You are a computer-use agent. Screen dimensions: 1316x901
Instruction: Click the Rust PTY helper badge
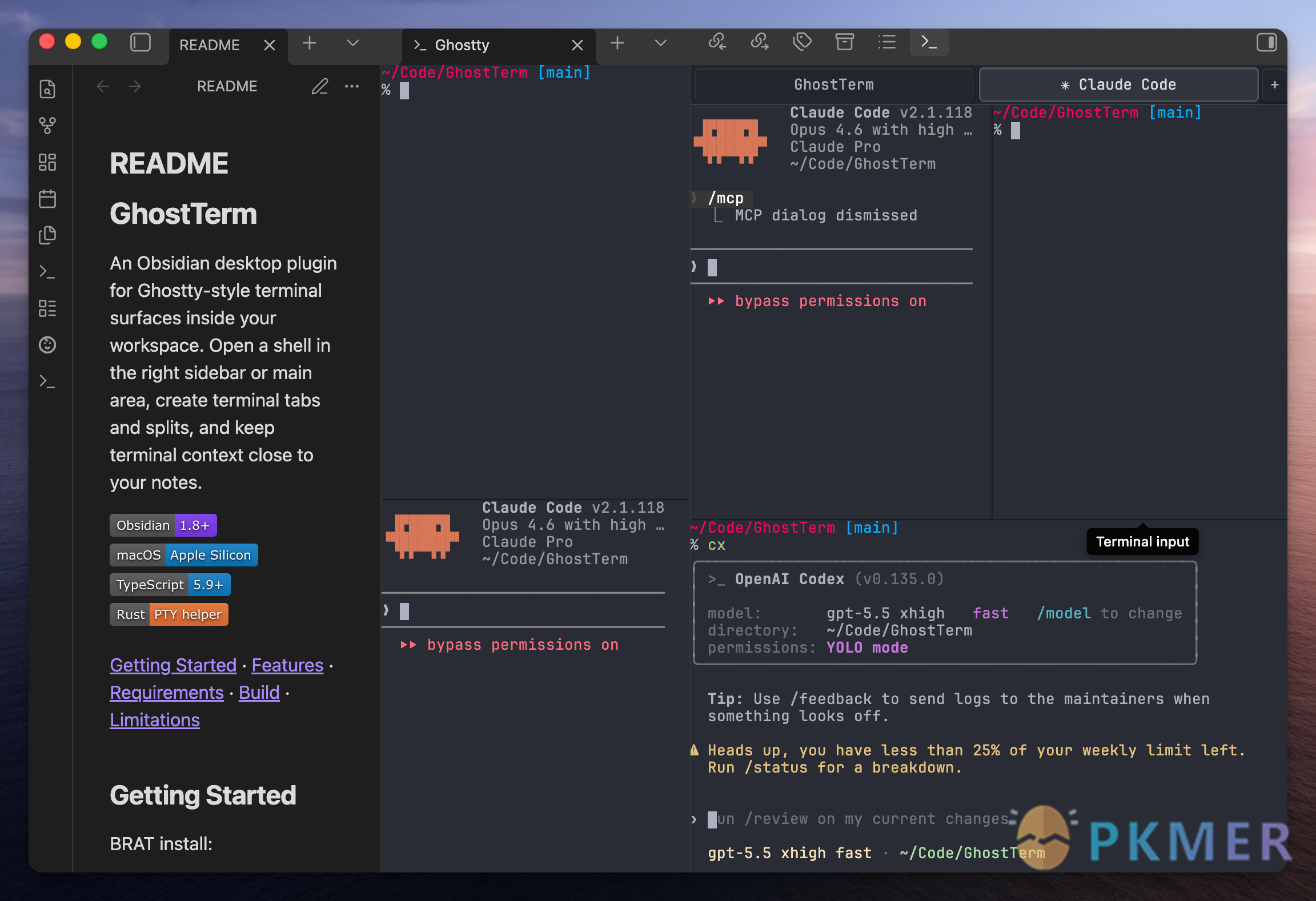click(x=169, y=614)
